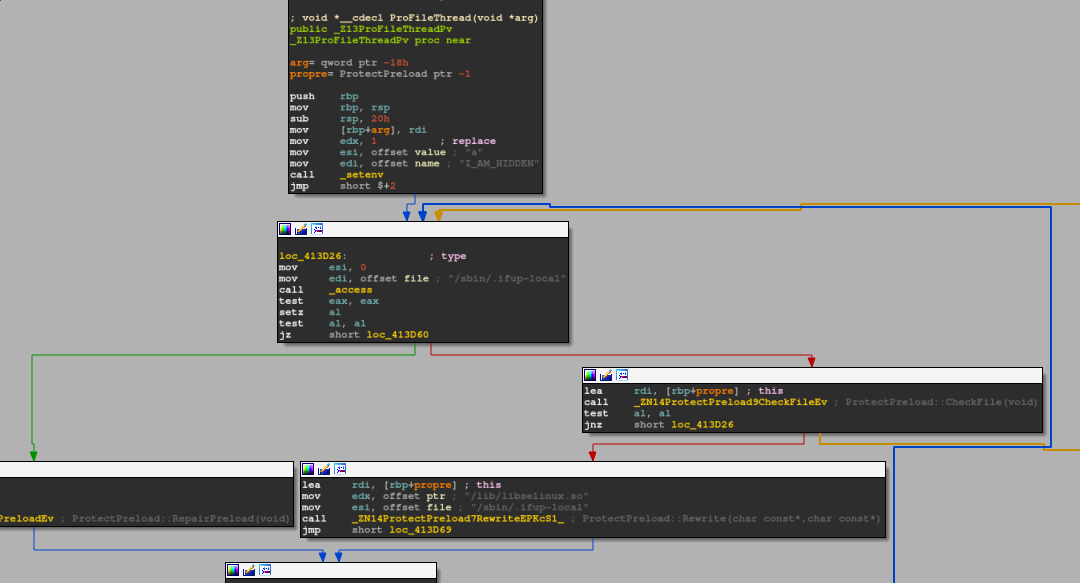Click the color icon on the loc_413D26 block

pos(285,229)
